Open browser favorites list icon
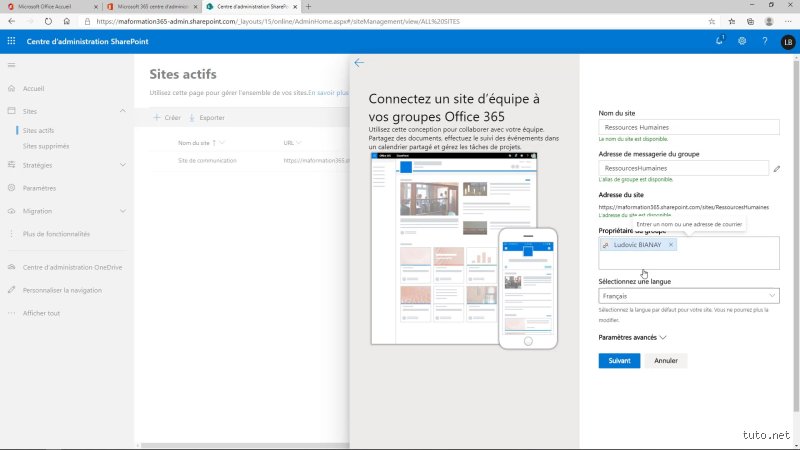Image resolution: width=800 pixels, height=450 pixels. 732,21
